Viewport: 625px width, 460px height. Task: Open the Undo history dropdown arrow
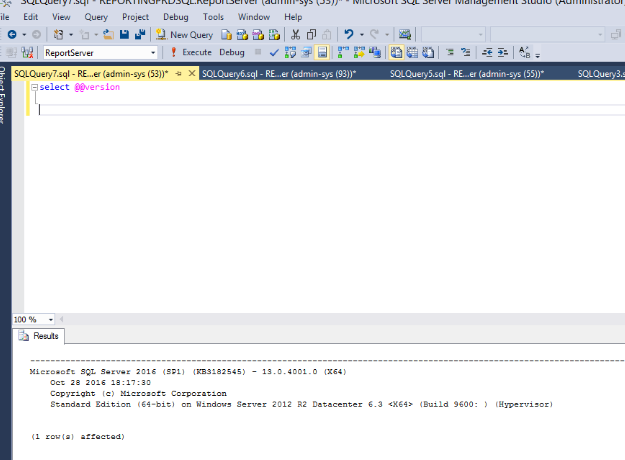pyautogui.click(x=362, y=35)
